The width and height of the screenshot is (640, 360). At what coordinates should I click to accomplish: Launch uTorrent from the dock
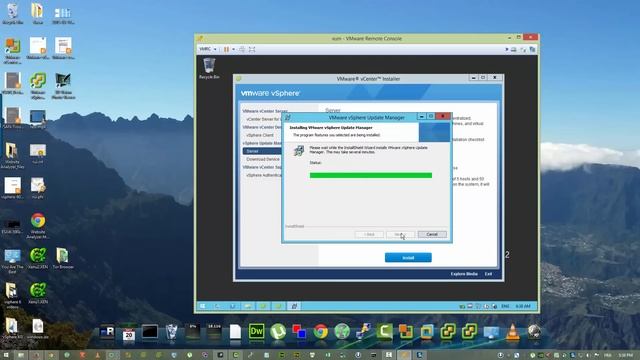point(278,331)
